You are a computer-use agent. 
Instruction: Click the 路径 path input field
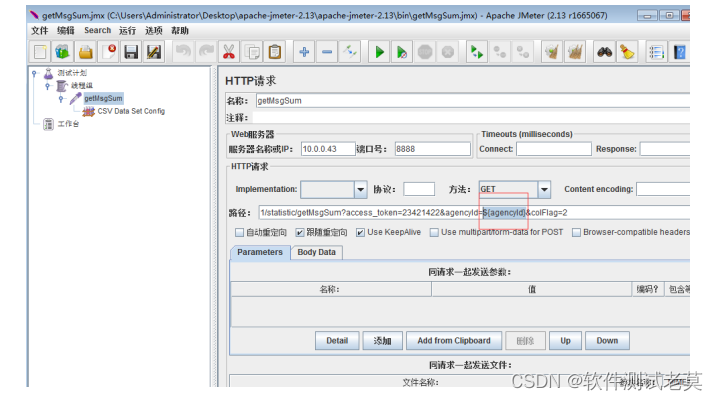pyautogui.click(x=474, y=213)
